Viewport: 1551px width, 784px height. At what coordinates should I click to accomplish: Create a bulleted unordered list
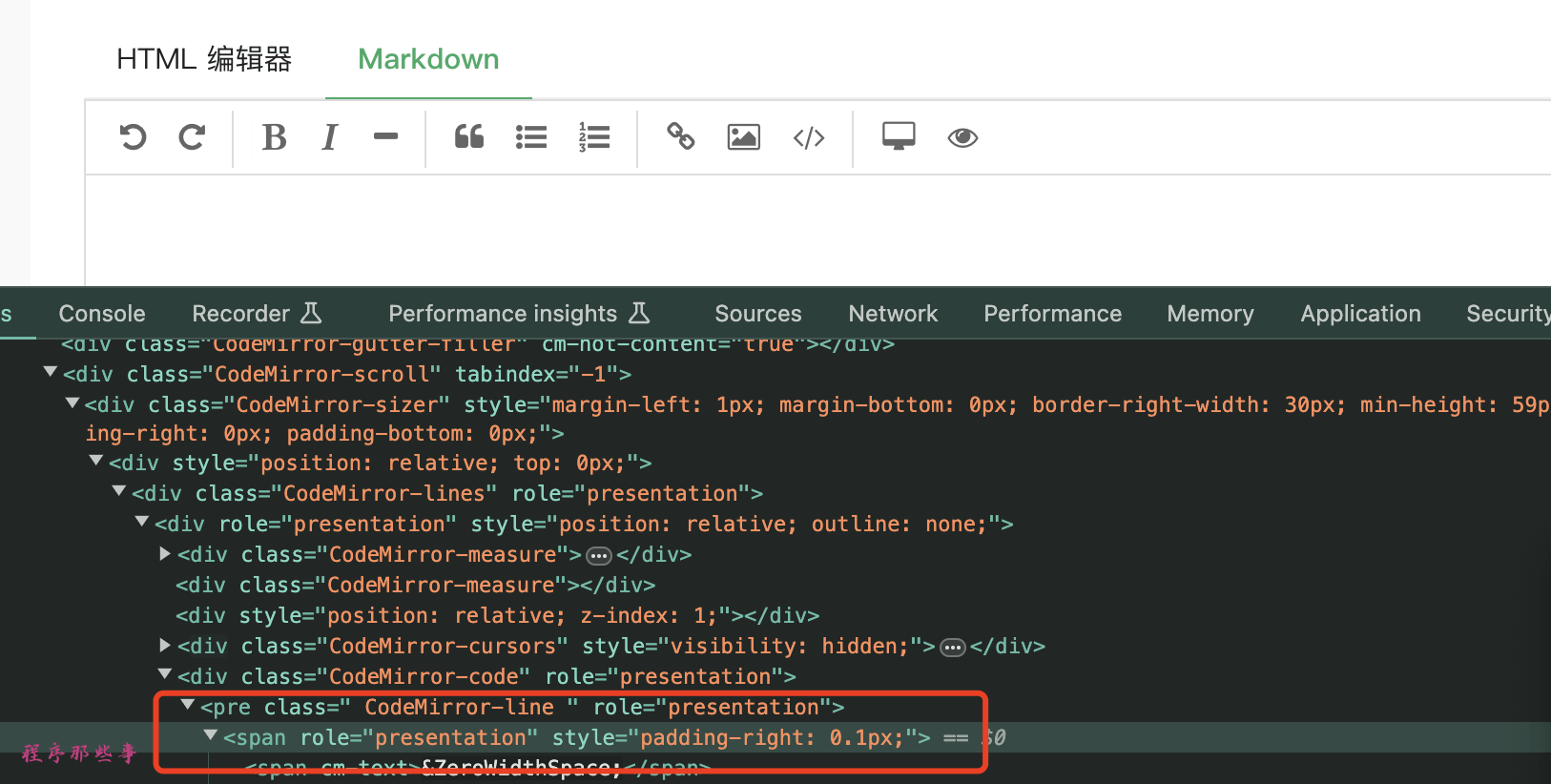(531, 137)
